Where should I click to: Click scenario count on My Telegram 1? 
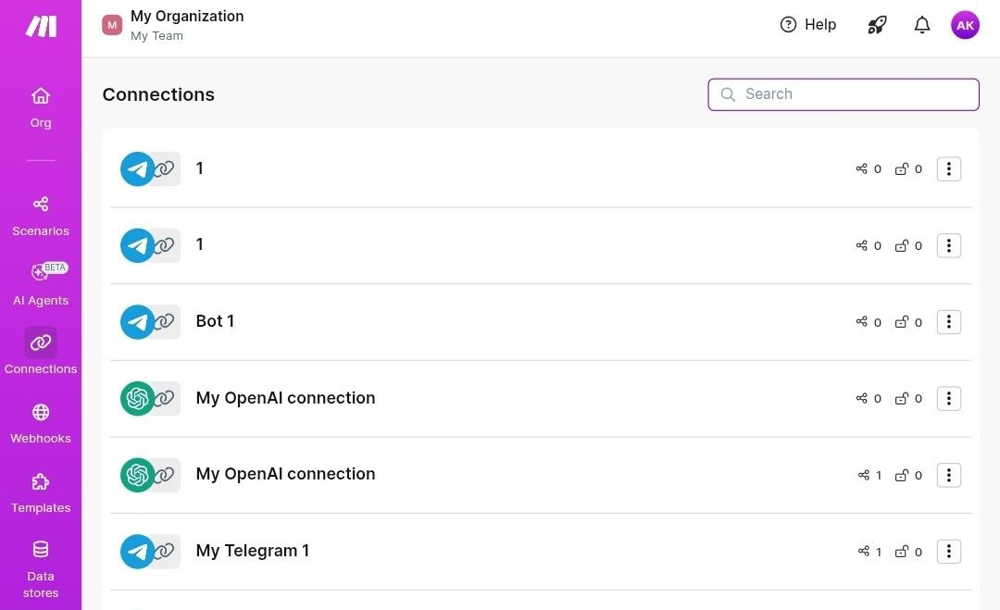pos(869,552)
